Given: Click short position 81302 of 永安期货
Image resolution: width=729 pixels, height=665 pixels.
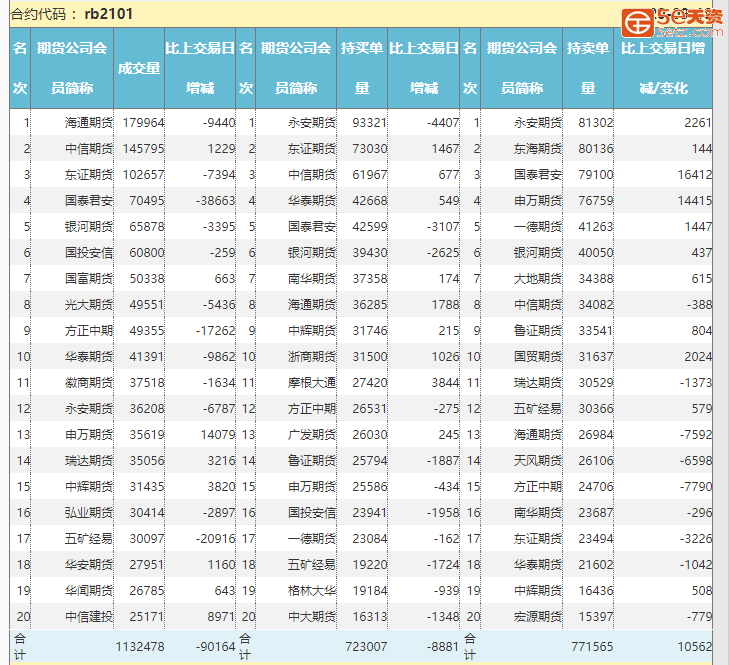Looking at the screenshot, I should coord(596,123).
